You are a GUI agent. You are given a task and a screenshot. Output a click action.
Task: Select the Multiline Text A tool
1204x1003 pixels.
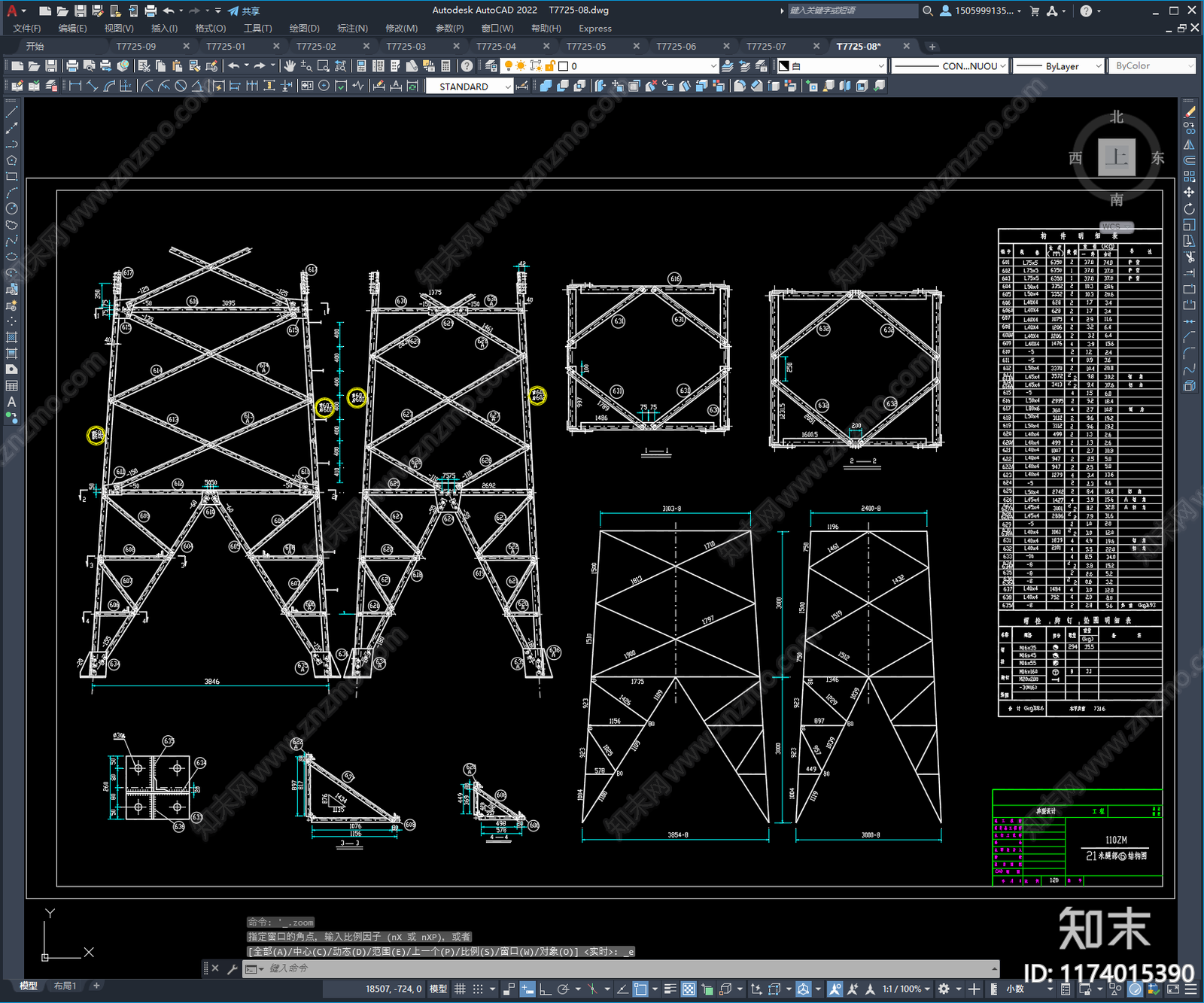pyautogui.click(x=11, y=402)
